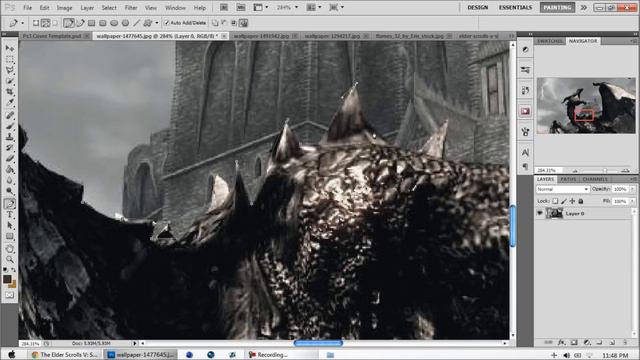
Task: Toggle lock transparent pixels
Action: click(555, 201)
